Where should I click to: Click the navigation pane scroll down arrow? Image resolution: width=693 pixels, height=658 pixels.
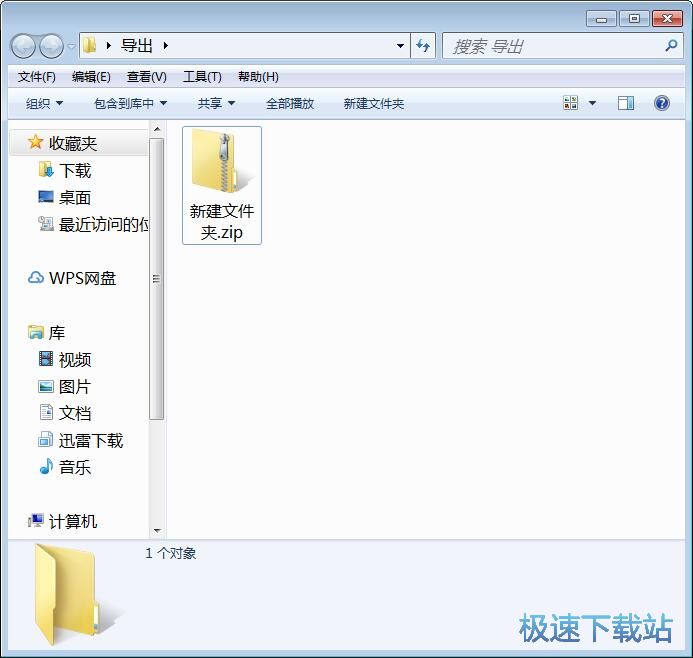[156, 530]
